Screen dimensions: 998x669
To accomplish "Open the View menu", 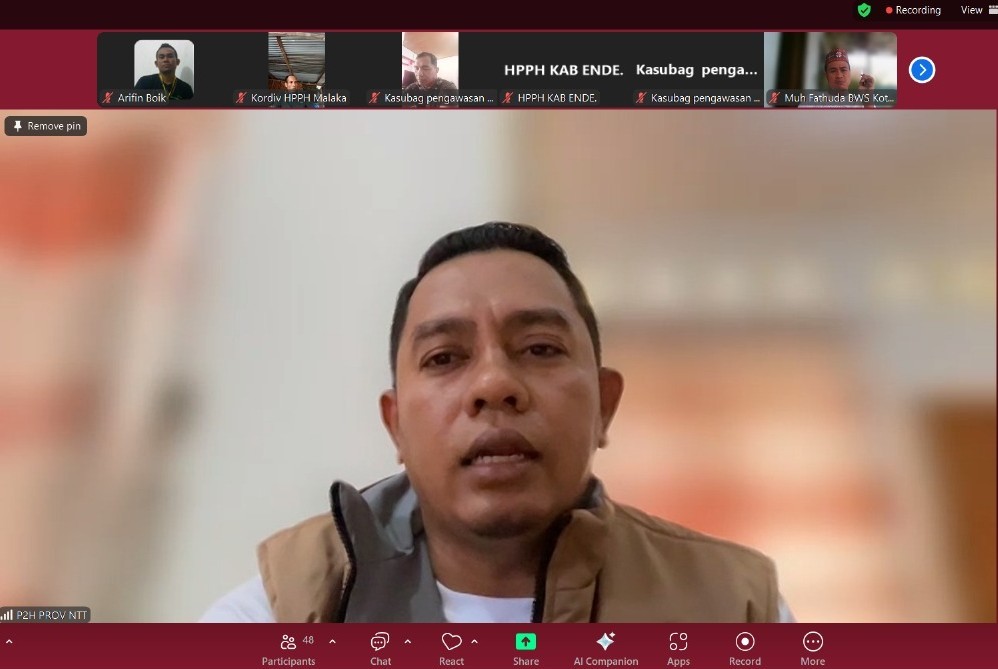I will 971,10.
